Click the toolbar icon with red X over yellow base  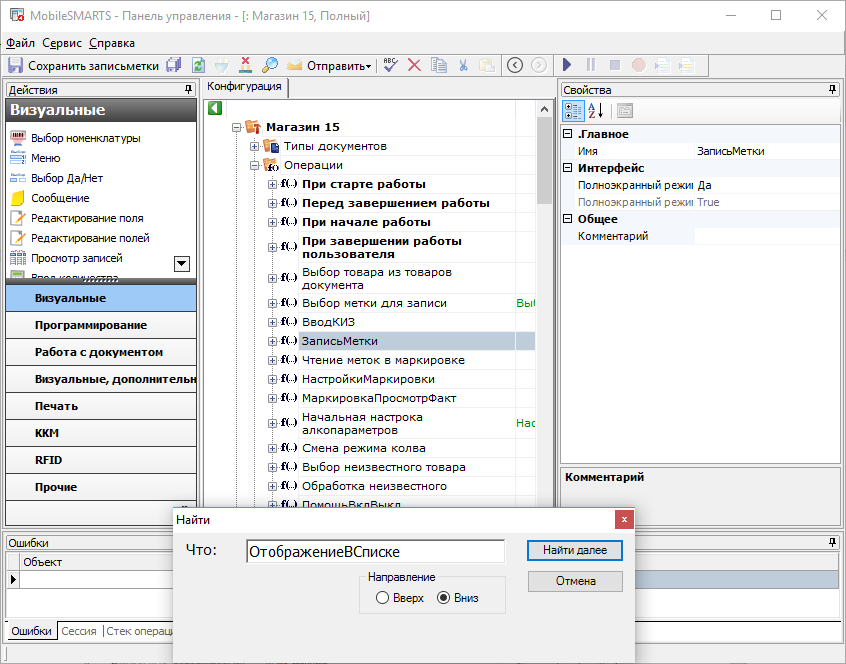[245, 65]
